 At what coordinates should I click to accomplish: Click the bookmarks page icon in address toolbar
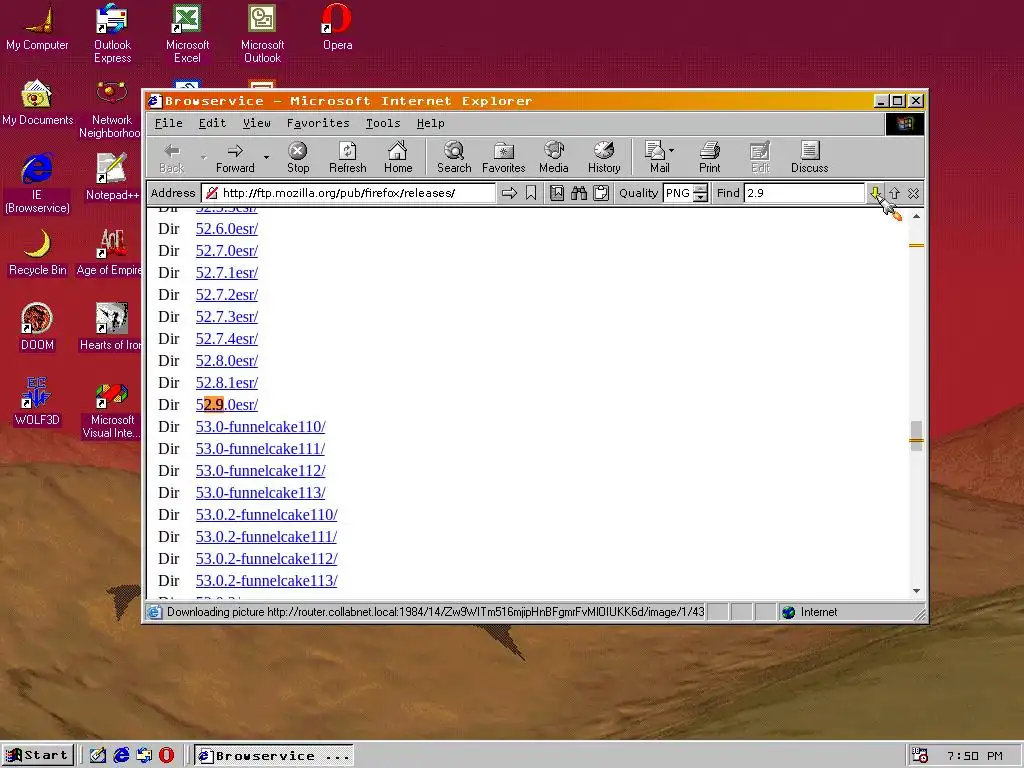tap(557, 193)
